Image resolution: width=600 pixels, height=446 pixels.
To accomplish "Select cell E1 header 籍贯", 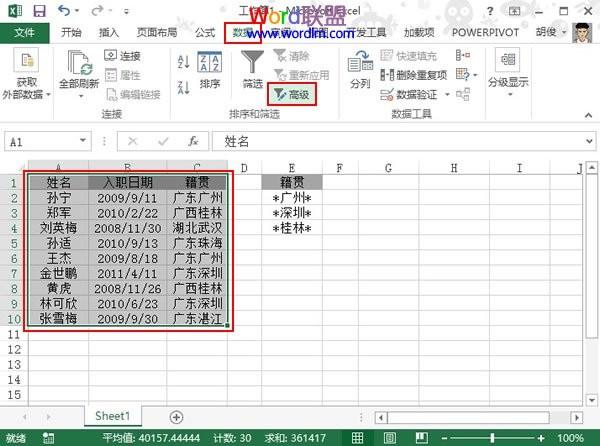I will (x=292, y=182).
